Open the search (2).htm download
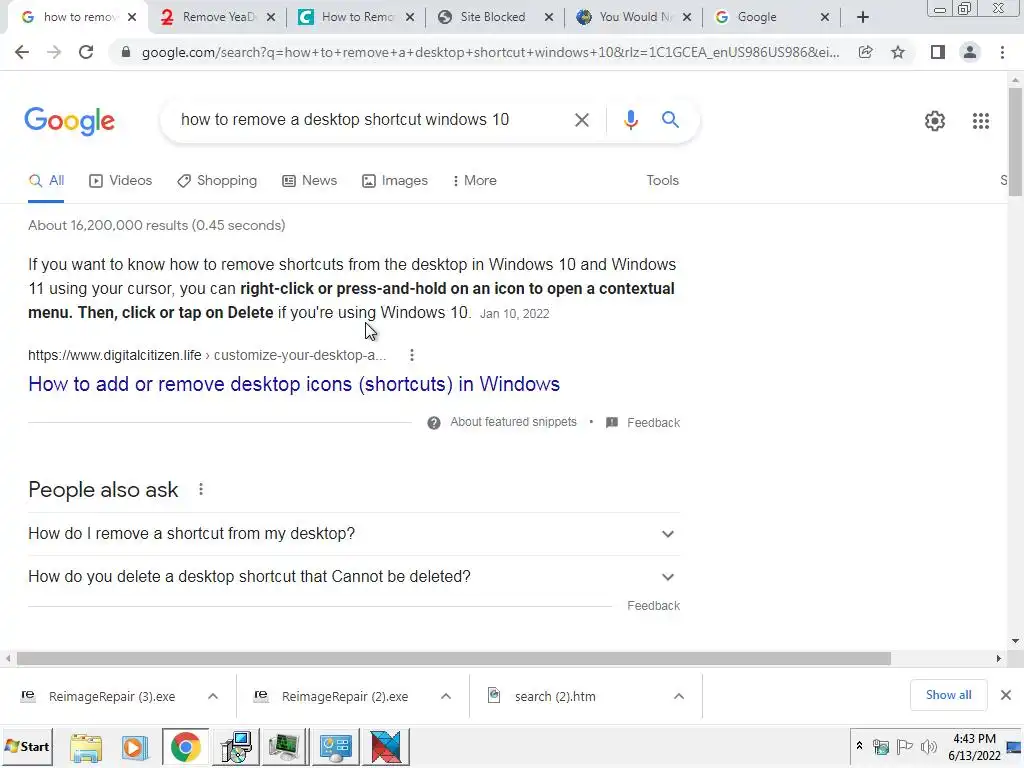This screenshot has width=1024, height=768. [x=555, y=697]
